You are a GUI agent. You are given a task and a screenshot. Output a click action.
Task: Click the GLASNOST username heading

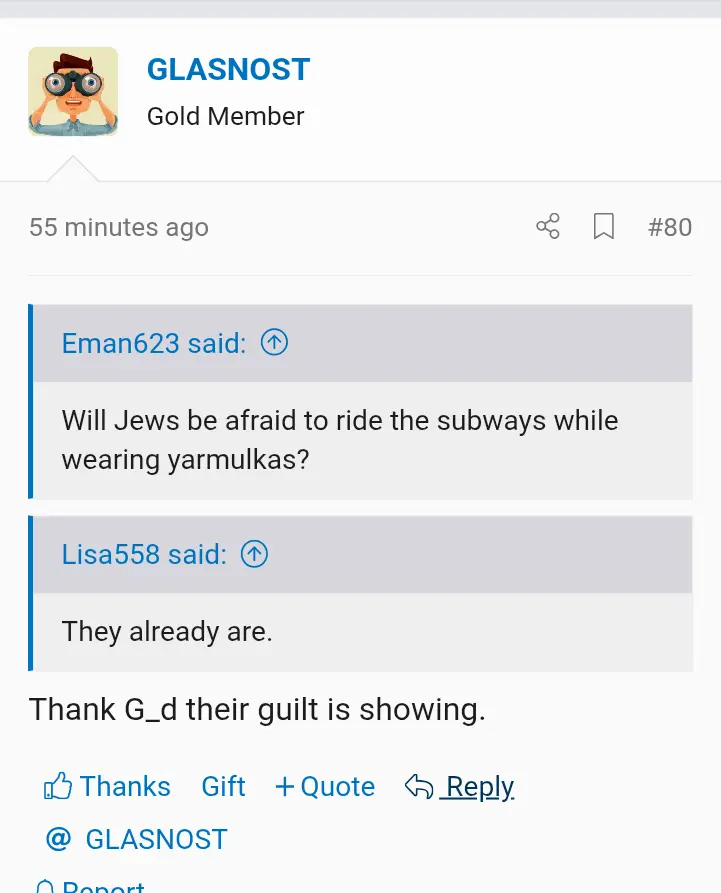pyautogui.click(x=228, y=69)
